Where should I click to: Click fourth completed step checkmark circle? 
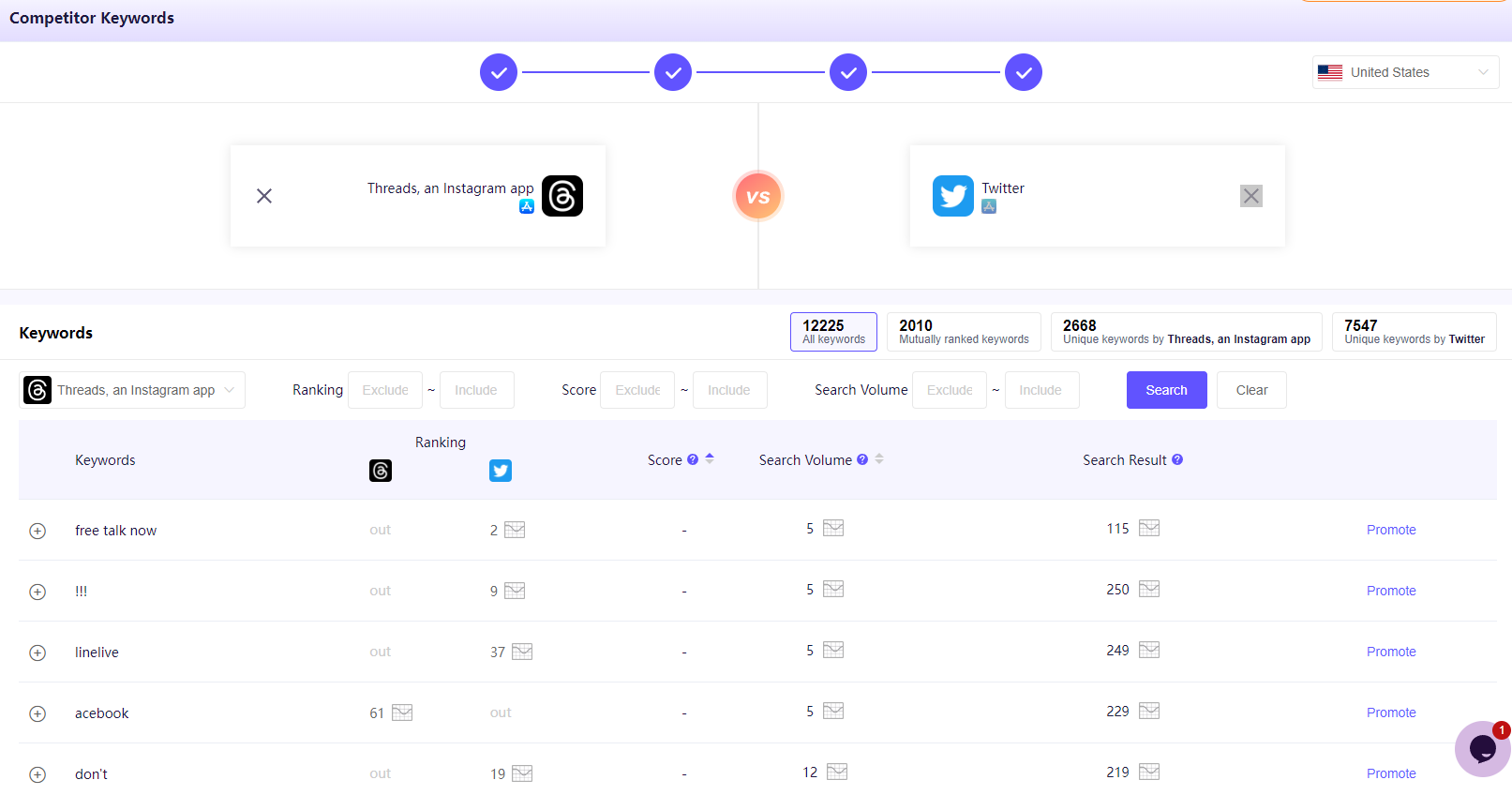1024,72
